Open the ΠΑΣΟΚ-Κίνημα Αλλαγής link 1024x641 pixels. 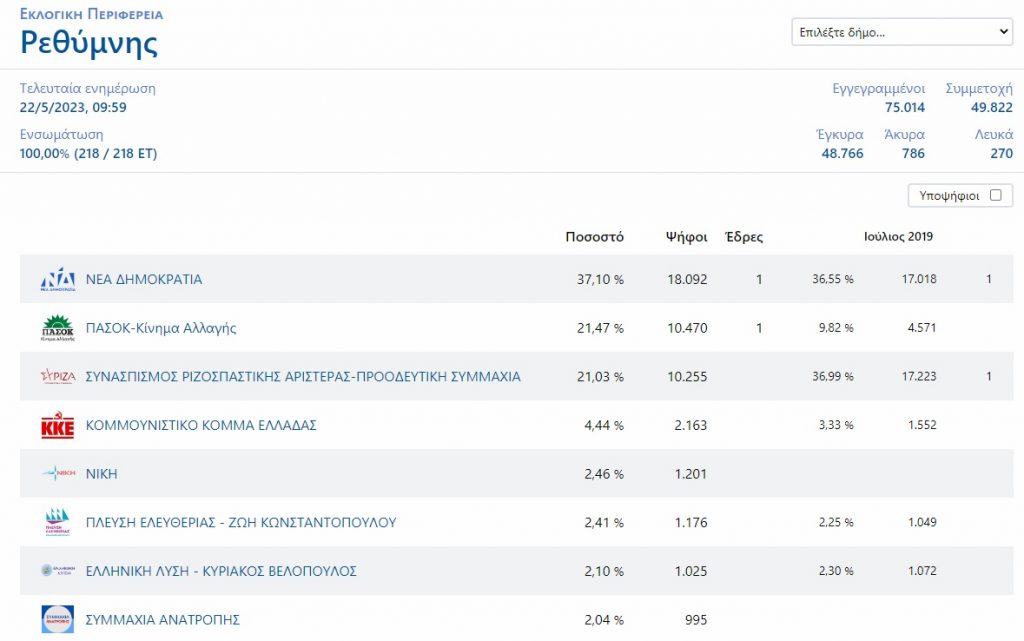(x=161, y=328)
